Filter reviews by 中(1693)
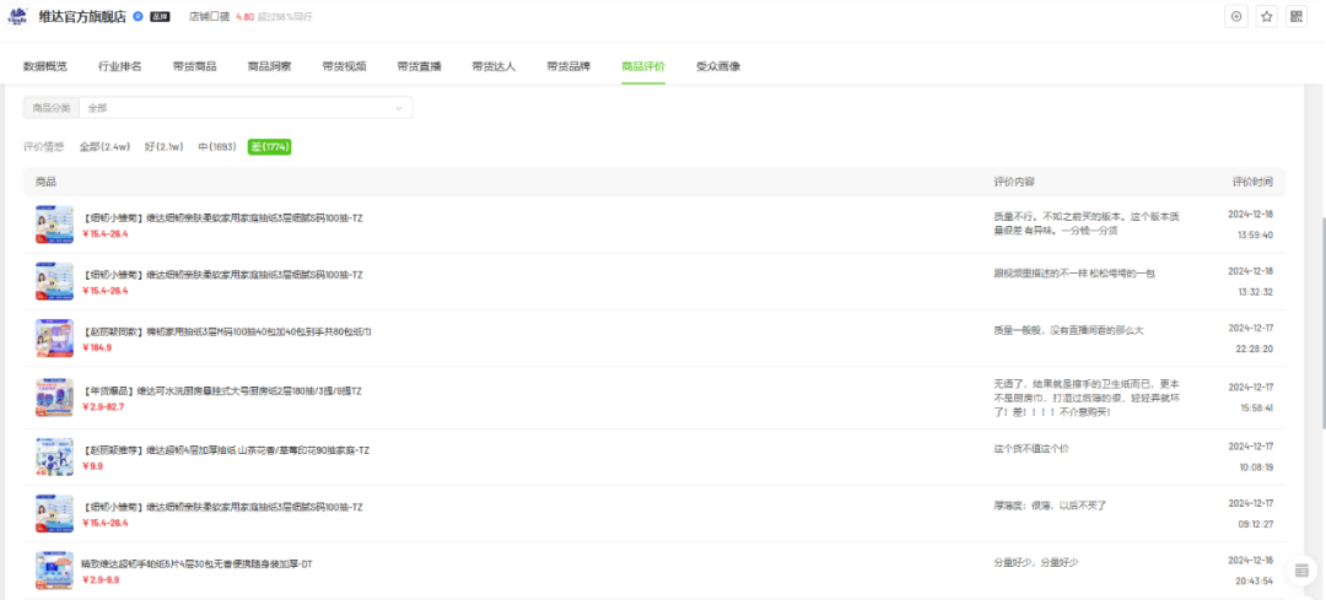Screen dimensions: 1326x601 click(x=217, y=147)
